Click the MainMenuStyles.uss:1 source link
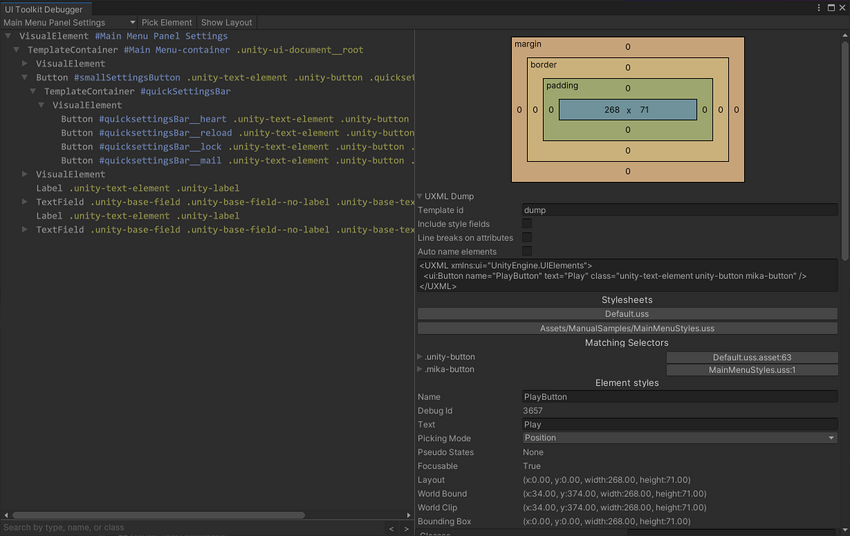850x536 pixels. click(752, 370)
